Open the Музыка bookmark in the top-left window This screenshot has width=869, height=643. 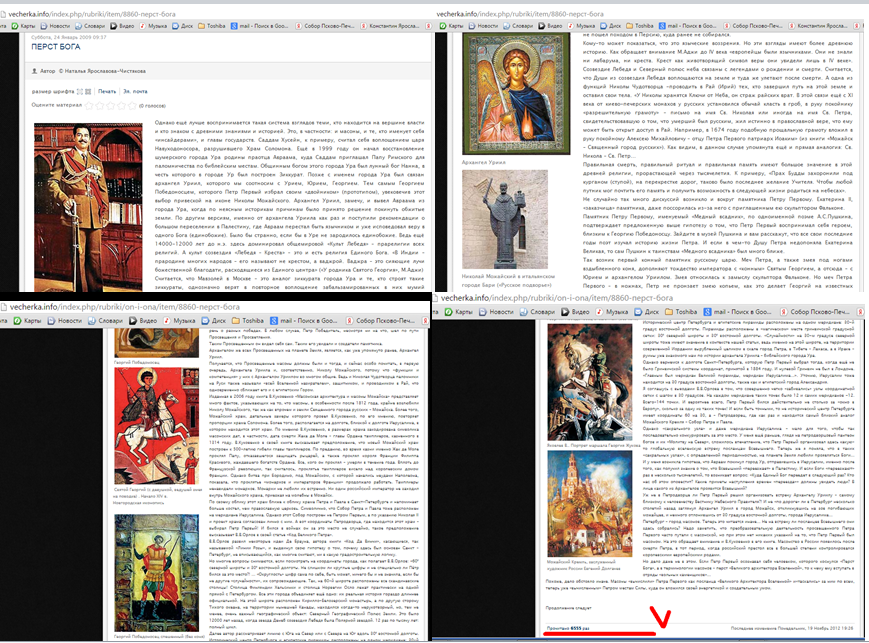click(x=154, y=26)
